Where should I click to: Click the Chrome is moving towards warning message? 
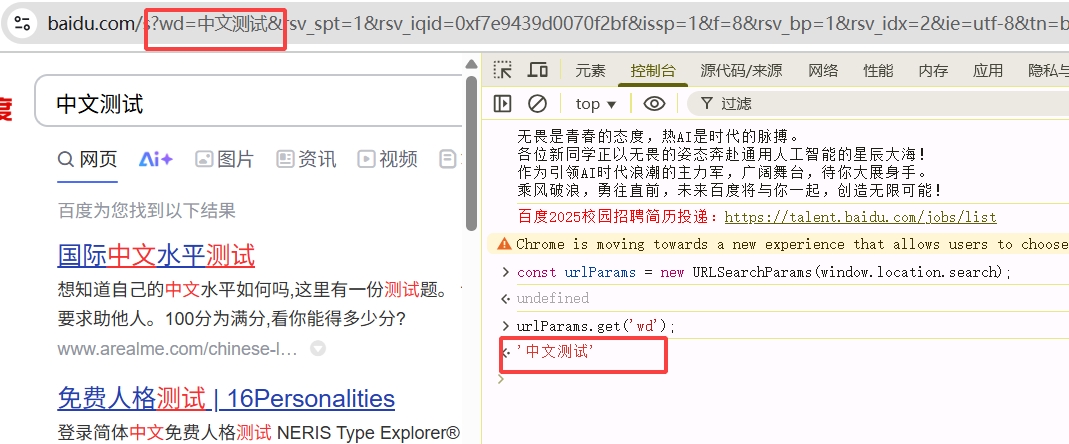pos(792,244)
